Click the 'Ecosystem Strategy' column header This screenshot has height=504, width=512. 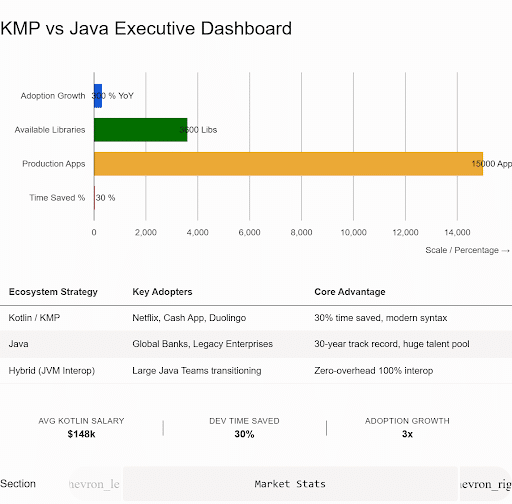[x=53, y=292]
